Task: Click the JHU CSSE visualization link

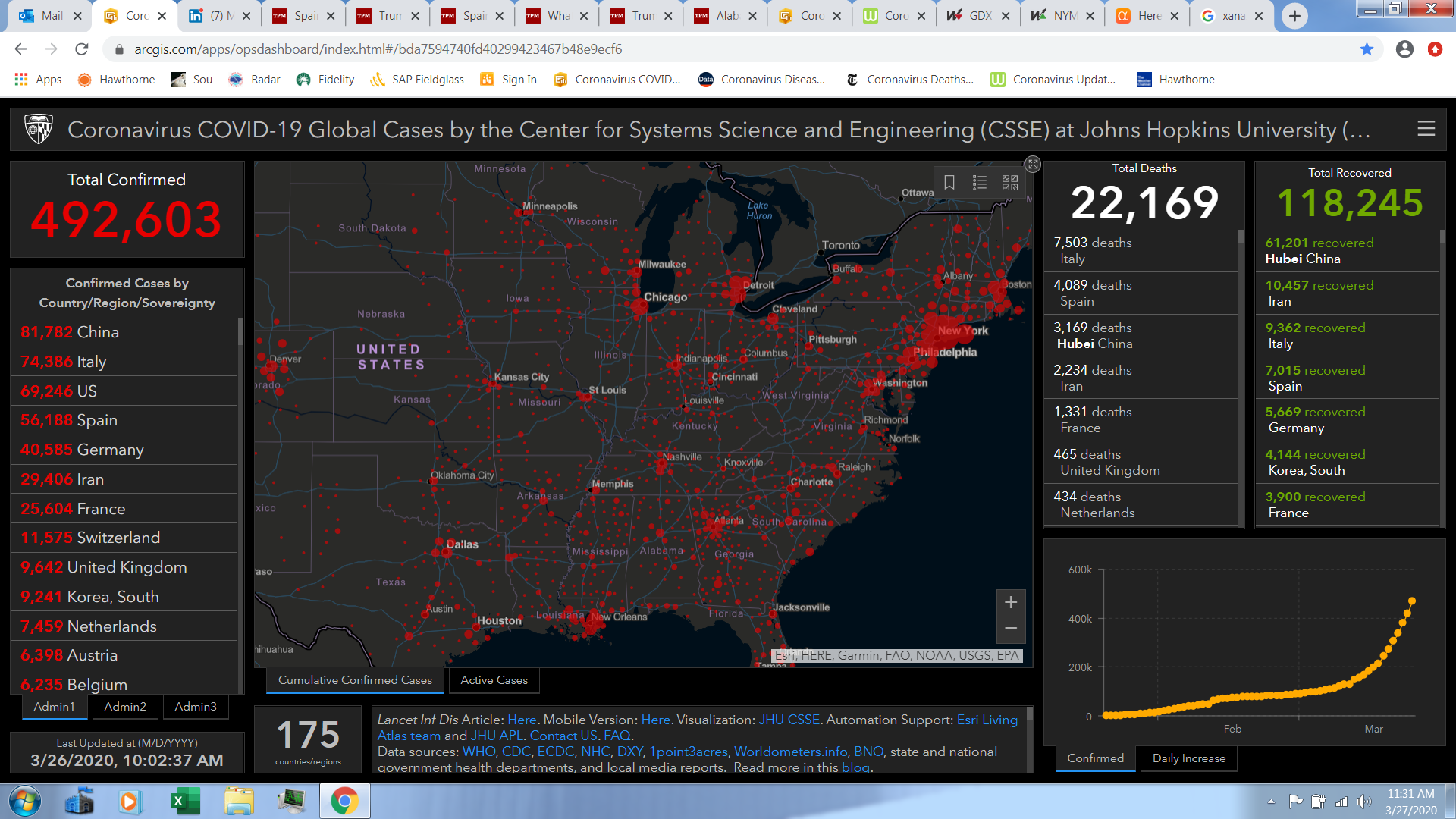Action: pyautogui.click(x=789, y=720)
